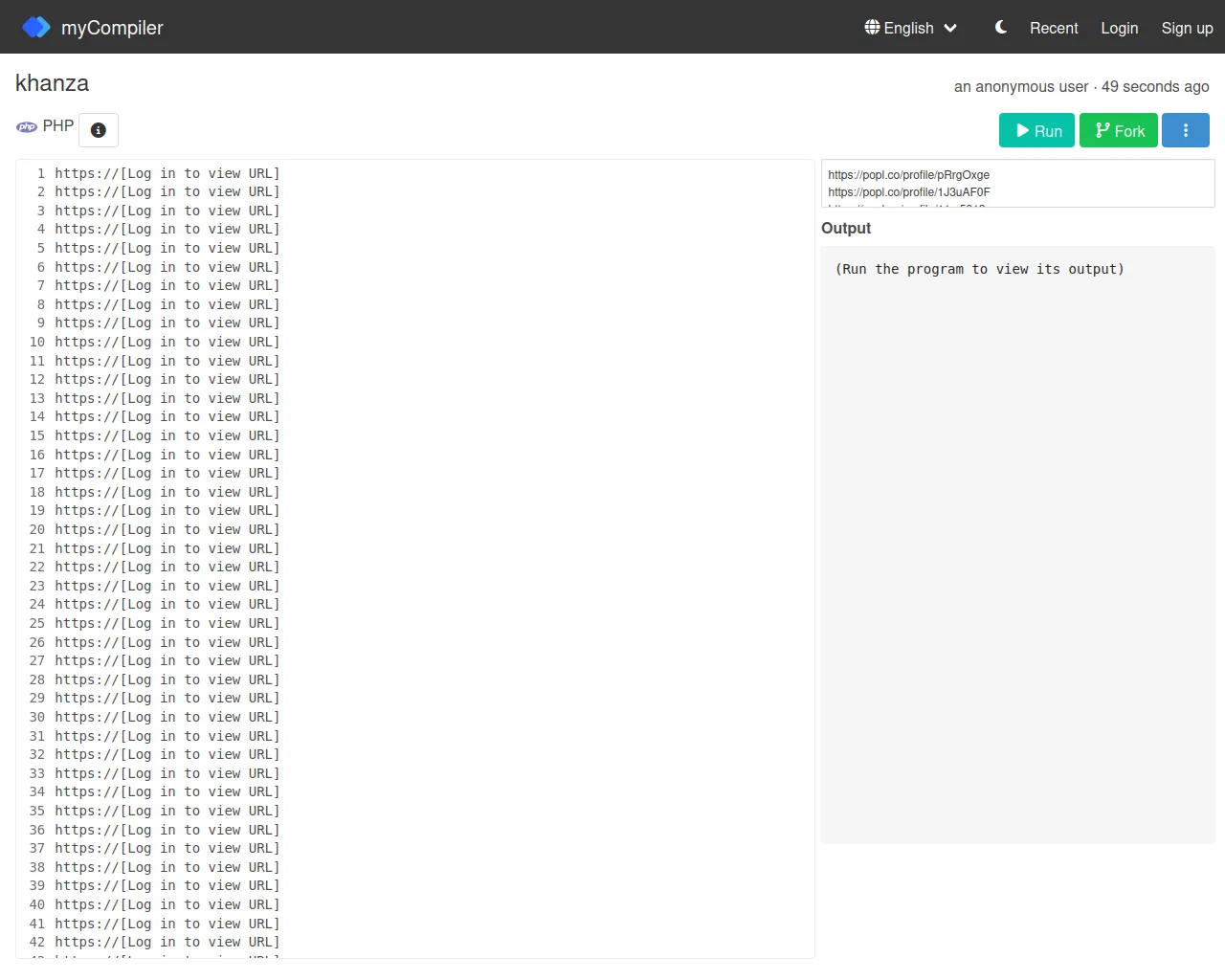Click the khanza program title
The width and height of the screenshot is (1225, 980).
[x=53, y=83]
